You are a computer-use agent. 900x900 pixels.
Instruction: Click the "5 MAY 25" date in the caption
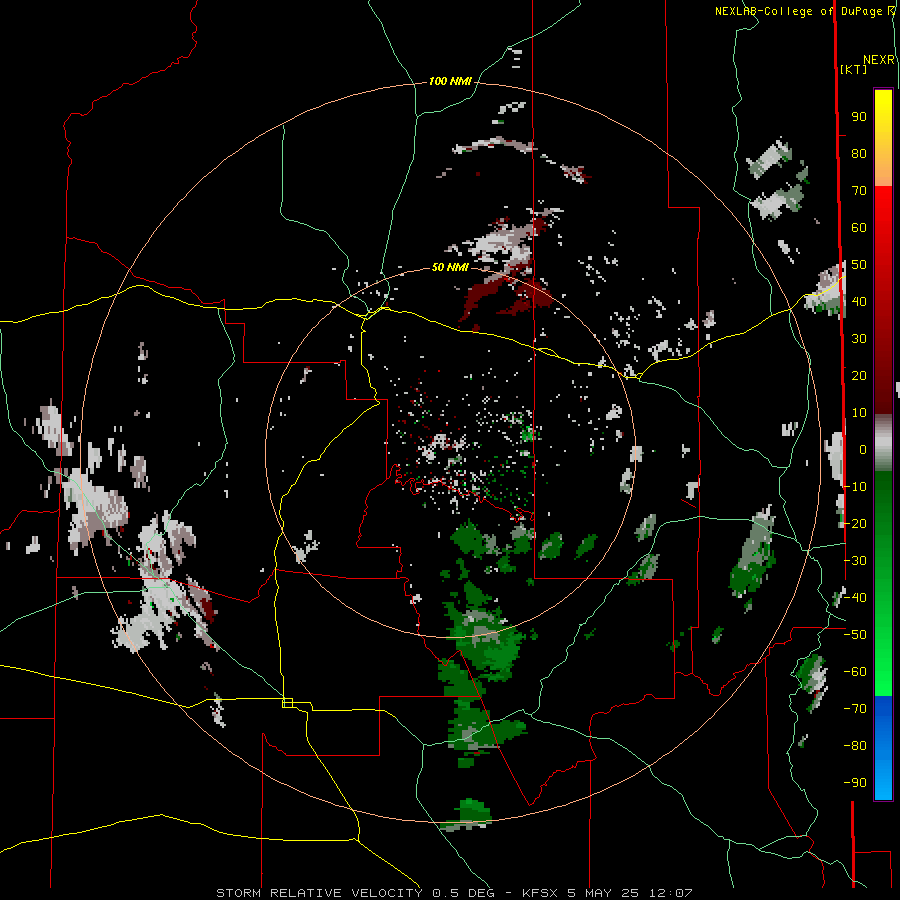pos(603,893)
